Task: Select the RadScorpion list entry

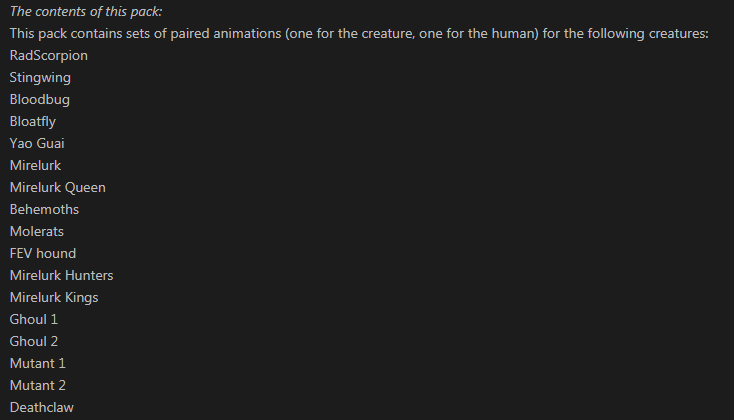Action: (x=48, y=56)
